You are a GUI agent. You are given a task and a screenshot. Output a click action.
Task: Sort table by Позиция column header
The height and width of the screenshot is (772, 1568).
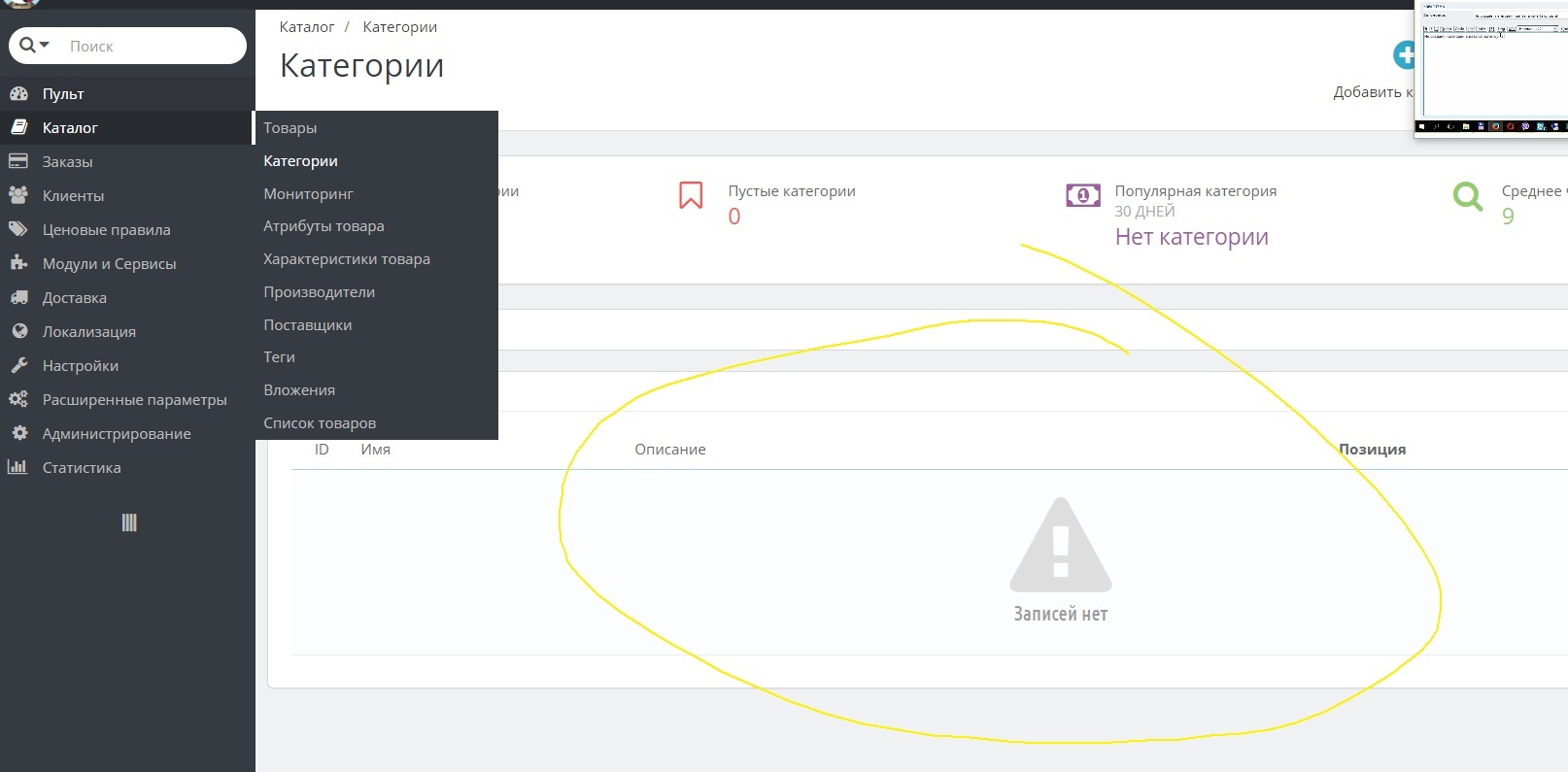(x=1373, y=450)
